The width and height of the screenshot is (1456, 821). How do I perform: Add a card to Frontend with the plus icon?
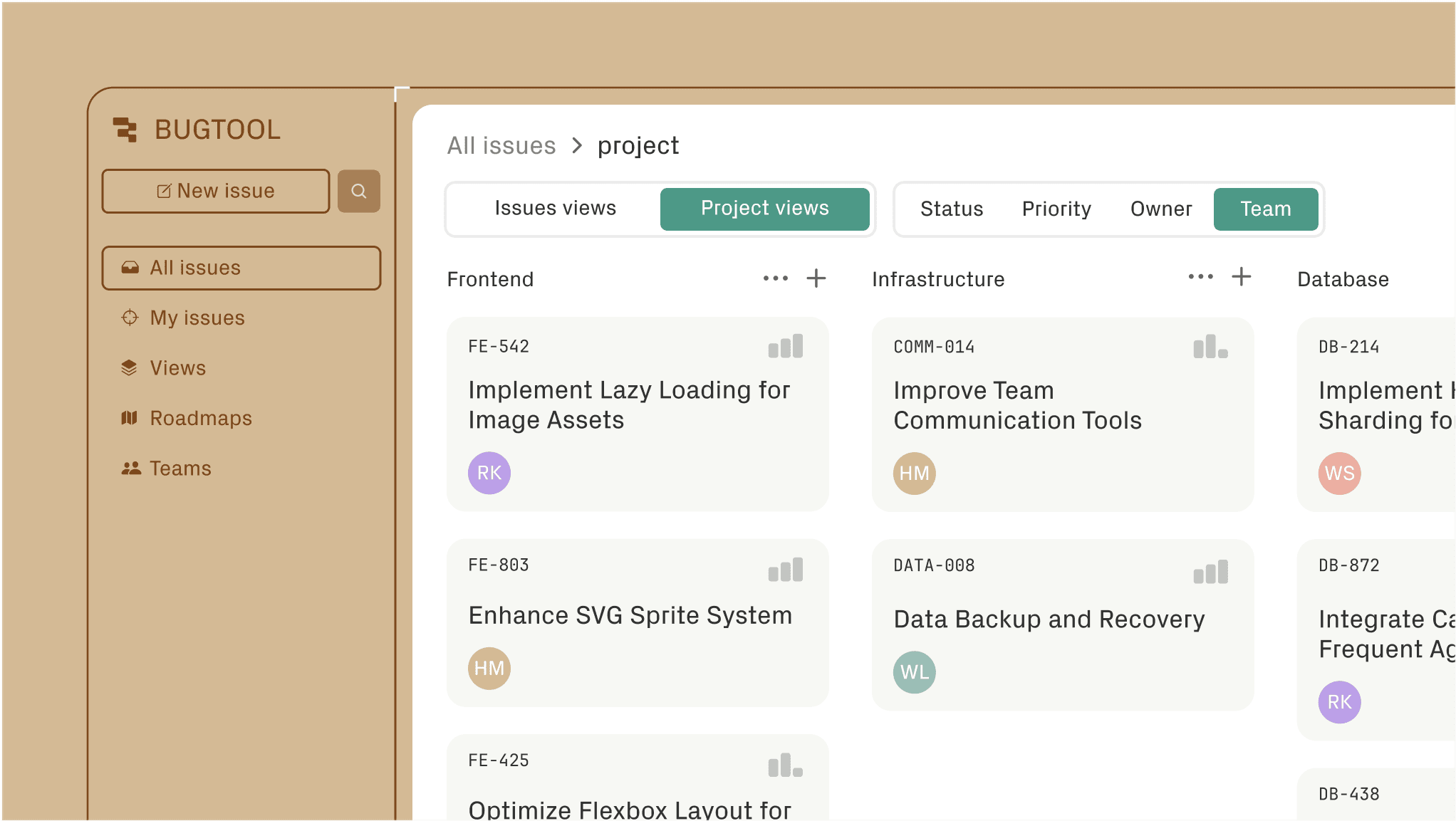click(x=816, y=278)
